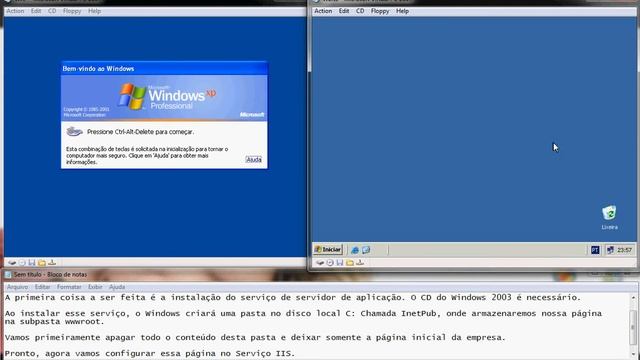Open Exibir menu in Bloco de notas
This screenshot has width=640, height=360.
click(95, 287)
